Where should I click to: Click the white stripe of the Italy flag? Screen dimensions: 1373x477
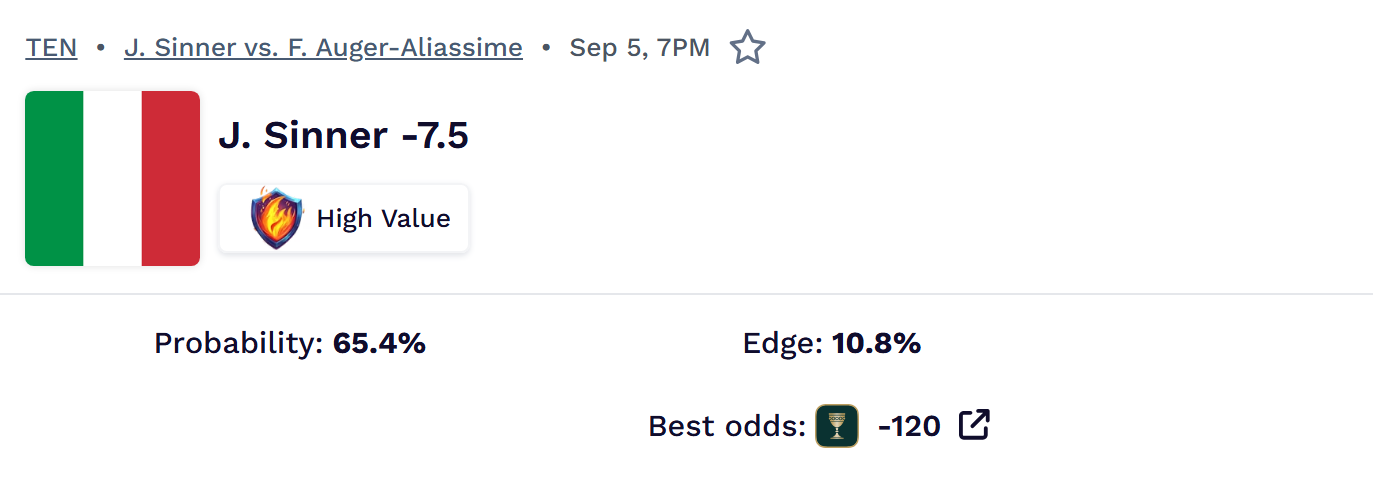112,178
